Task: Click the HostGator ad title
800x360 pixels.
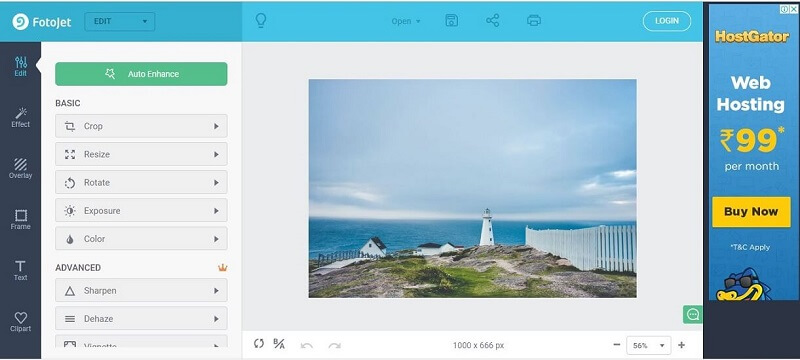Action: (752, 36)
